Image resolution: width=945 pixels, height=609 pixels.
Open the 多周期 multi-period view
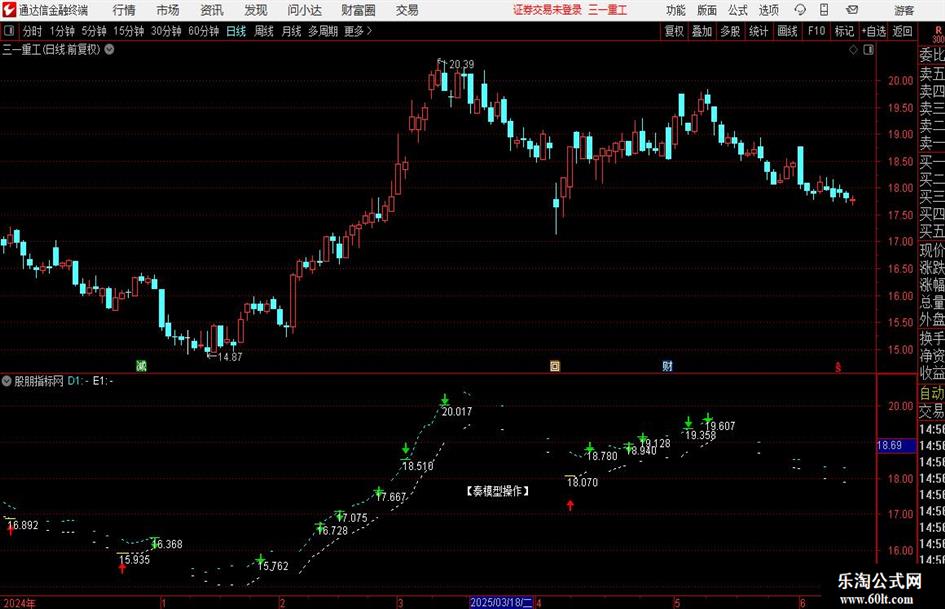pyautogui.click(x=323, y=31)
